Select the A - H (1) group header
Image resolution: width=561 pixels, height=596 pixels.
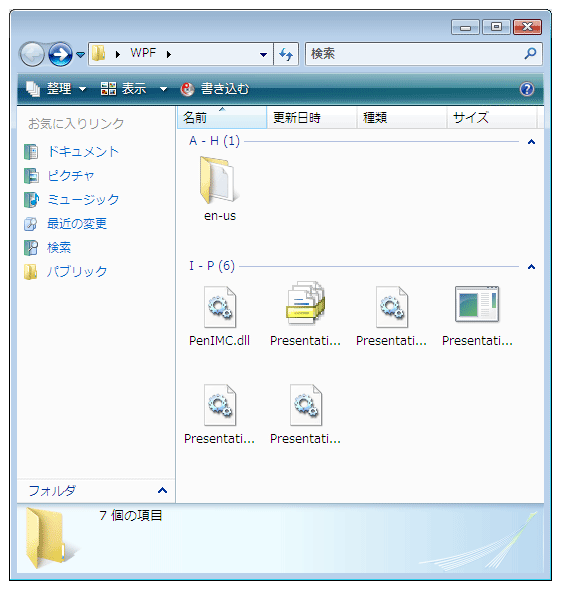(214, 141)
